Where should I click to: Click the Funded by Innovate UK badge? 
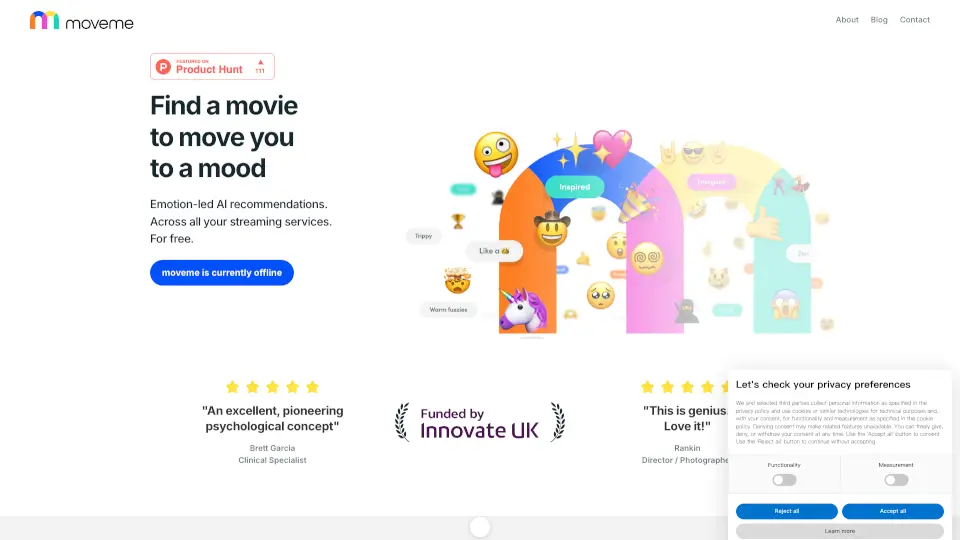[x=479, y=422]
